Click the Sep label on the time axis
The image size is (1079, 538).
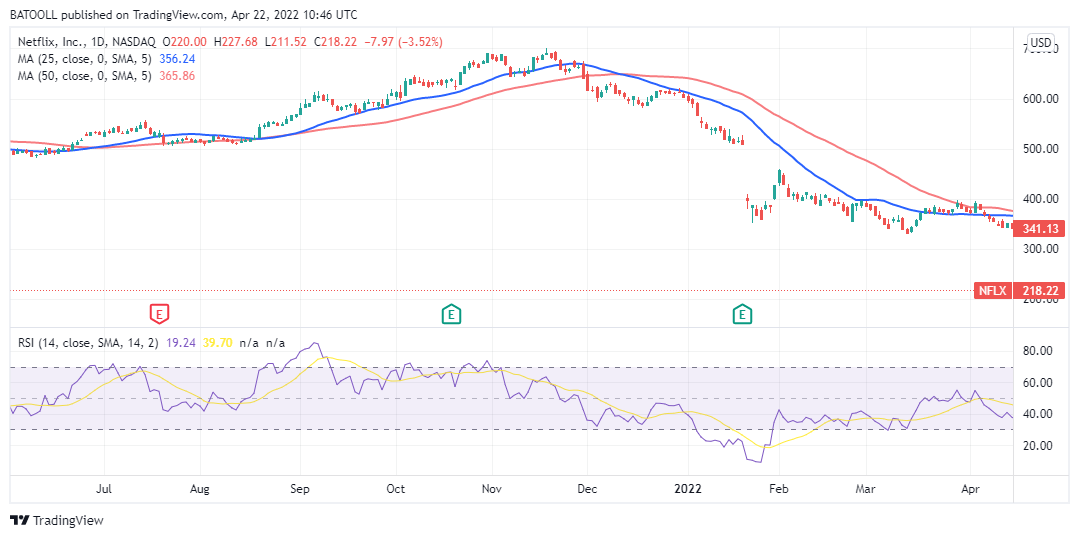tap(301, 489)
